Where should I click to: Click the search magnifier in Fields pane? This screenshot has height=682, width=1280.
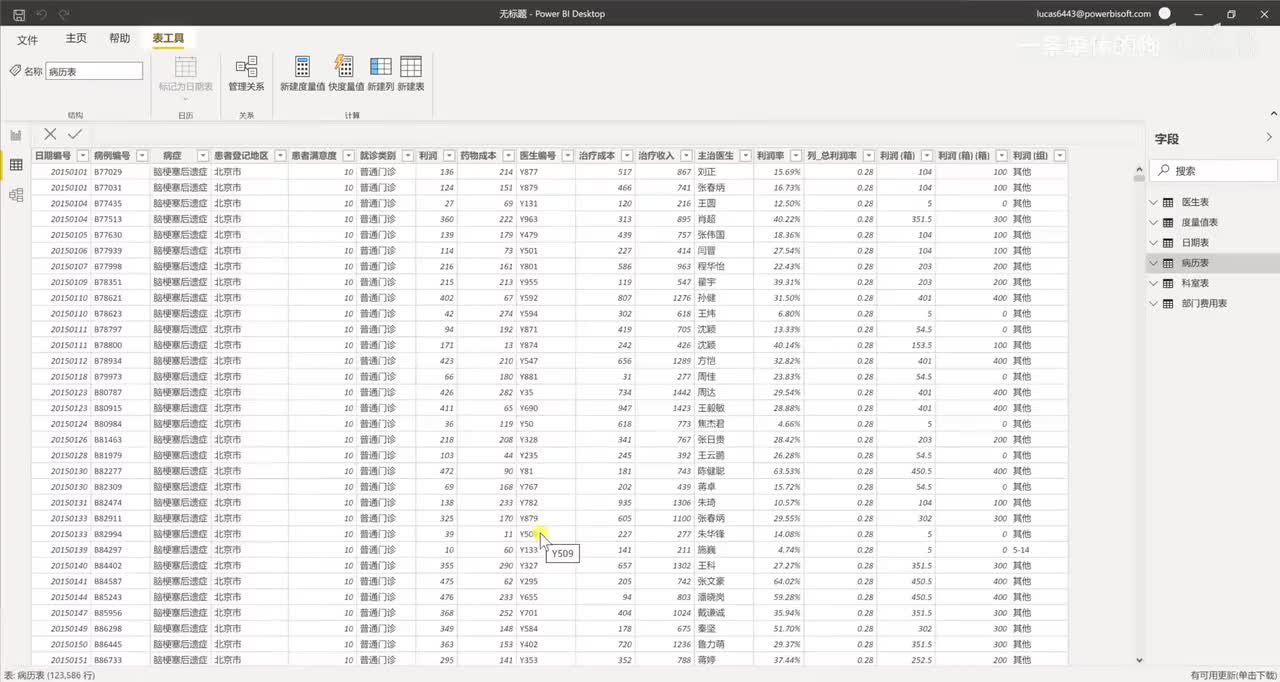(1164, 171)
